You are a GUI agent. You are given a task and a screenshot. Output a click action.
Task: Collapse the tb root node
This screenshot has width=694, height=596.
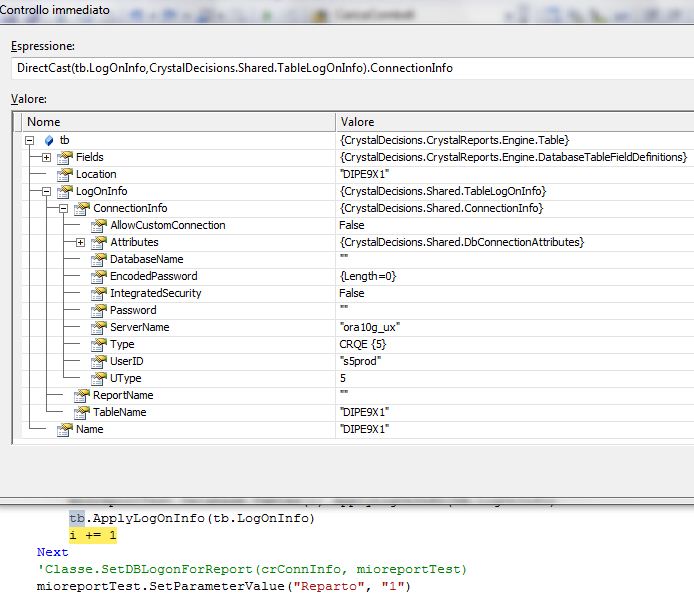[30, 141]
